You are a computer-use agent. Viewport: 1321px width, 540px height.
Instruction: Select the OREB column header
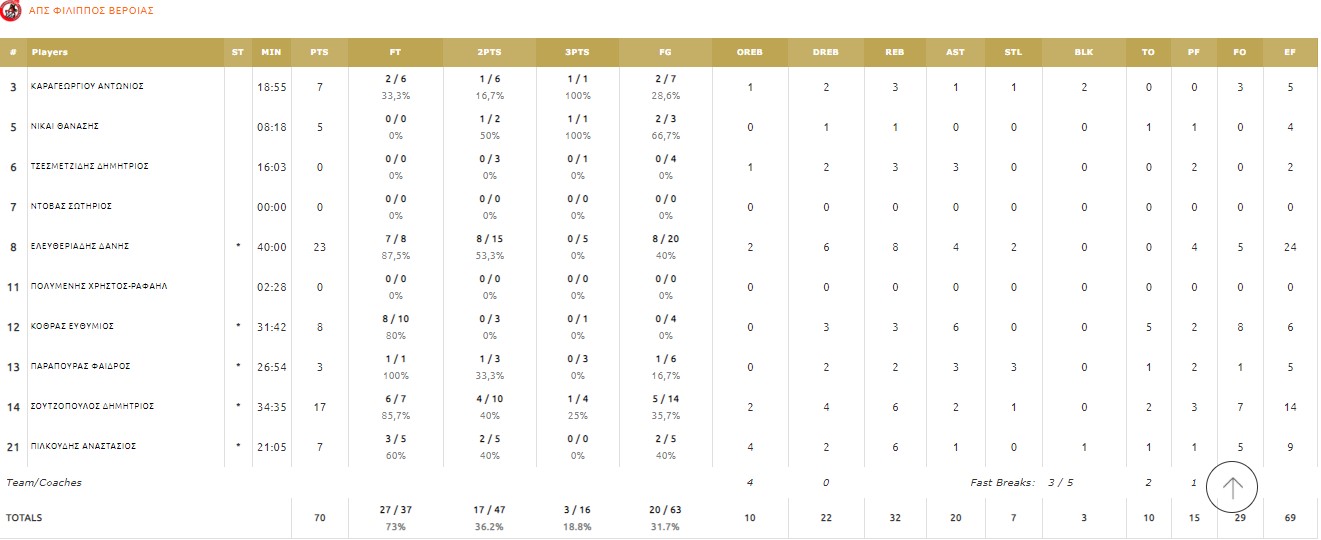click(x=749, y=52)
